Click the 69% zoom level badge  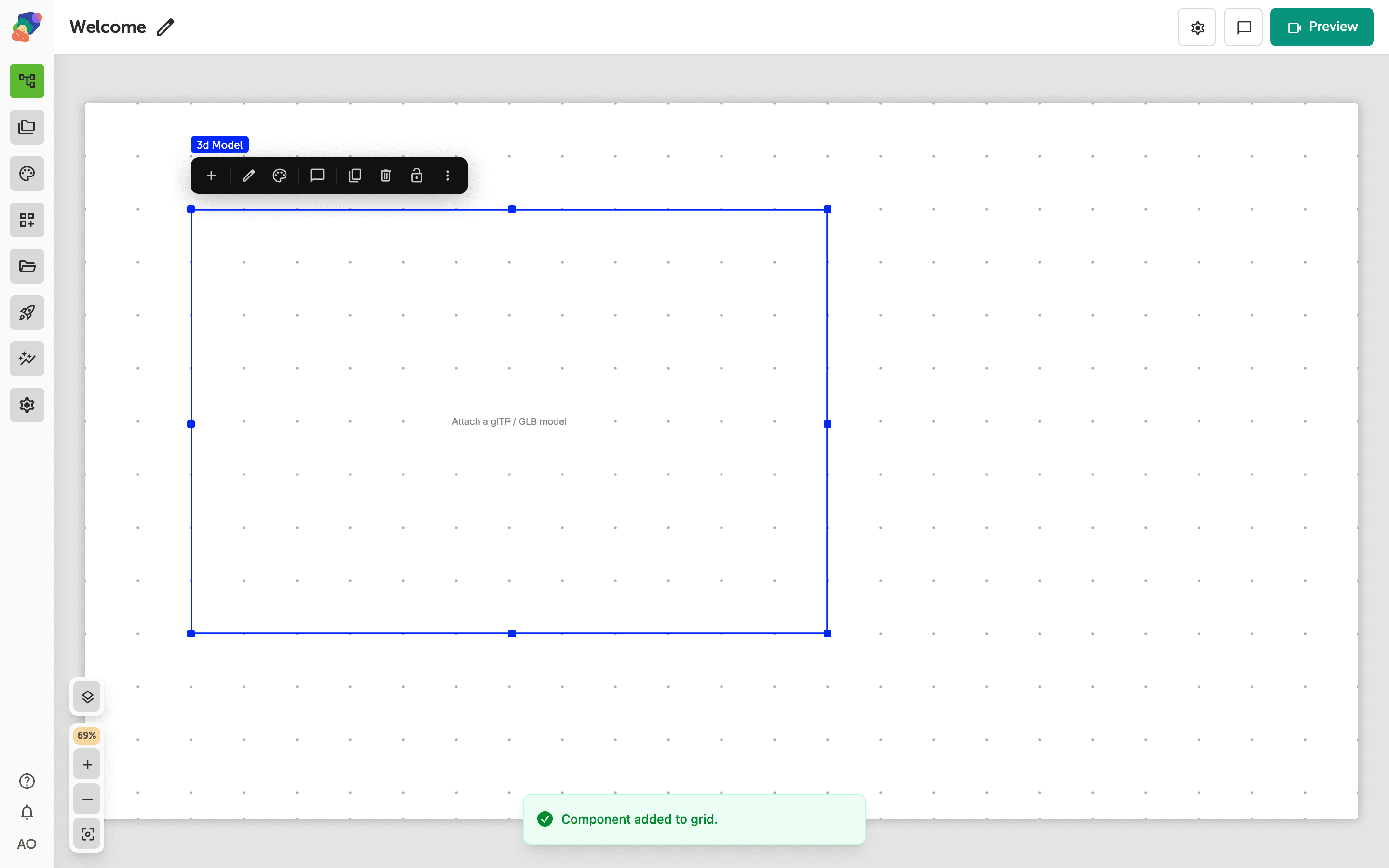coord(87,735)
